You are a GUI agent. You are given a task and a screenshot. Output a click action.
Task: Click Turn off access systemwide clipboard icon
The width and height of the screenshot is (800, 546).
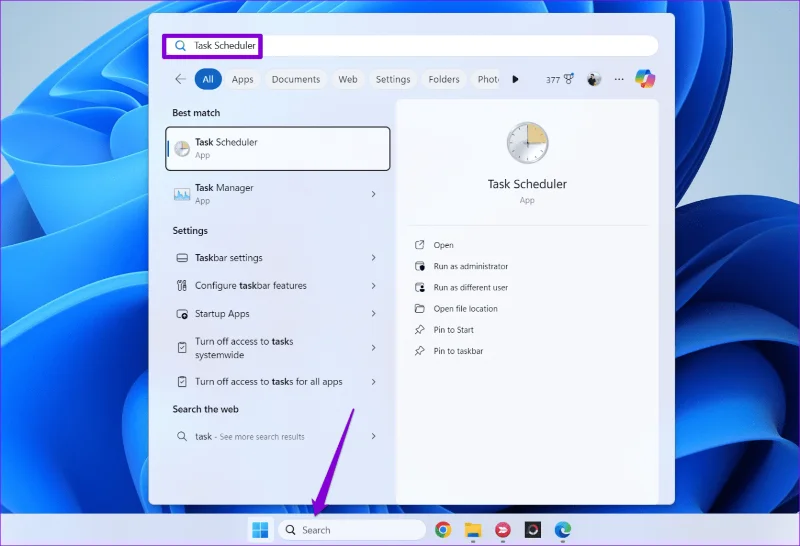182,348
